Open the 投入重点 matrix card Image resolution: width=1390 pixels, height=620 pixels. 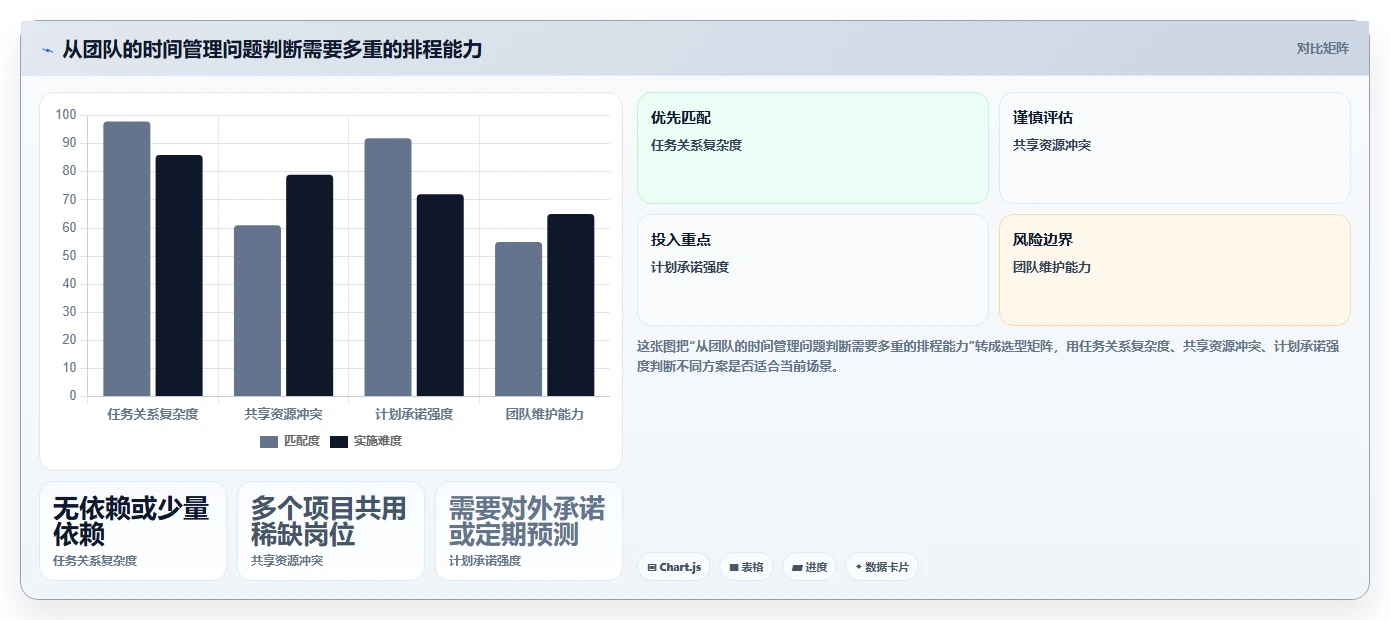coord(812,270)
